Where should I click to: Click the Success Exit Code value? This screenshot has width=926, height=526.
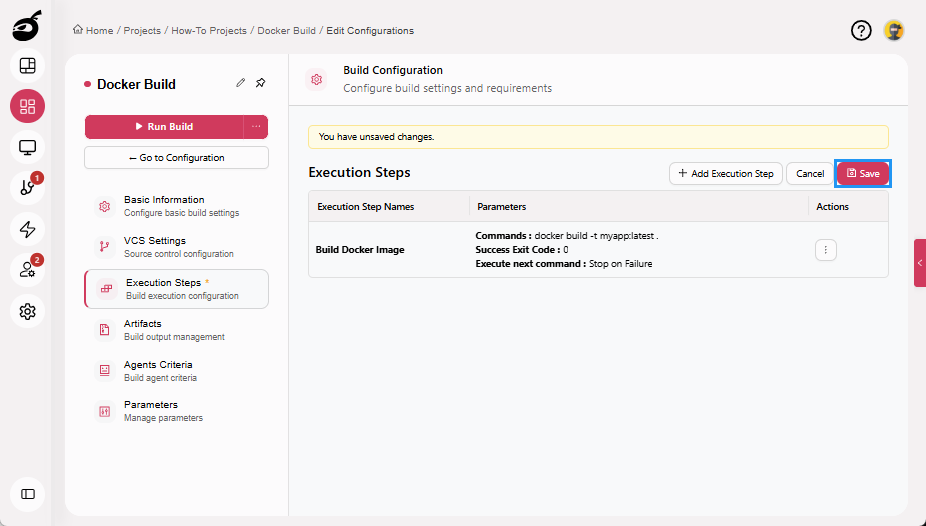[566, 250]
